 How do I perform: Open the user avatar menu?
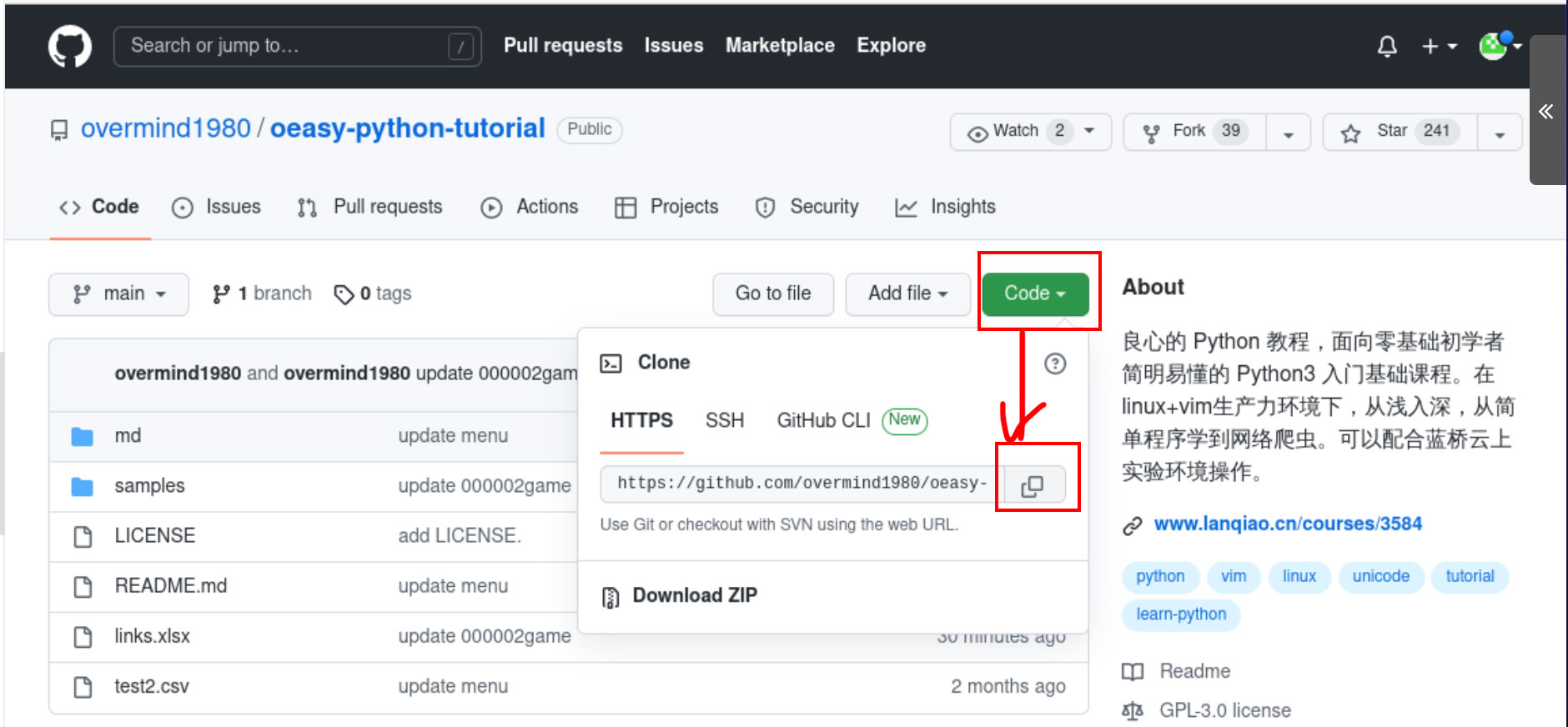click(1500, 46)
